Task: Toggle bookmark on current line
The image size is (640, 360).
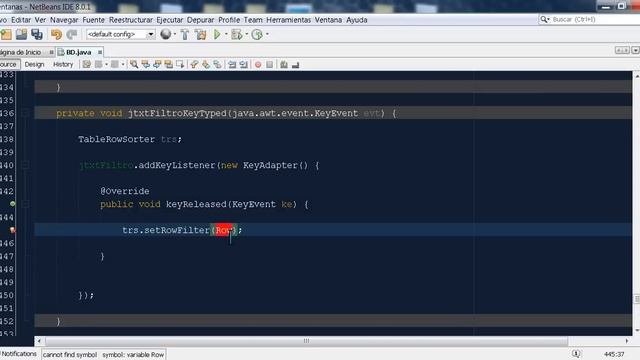Action: tap(217, 64)
